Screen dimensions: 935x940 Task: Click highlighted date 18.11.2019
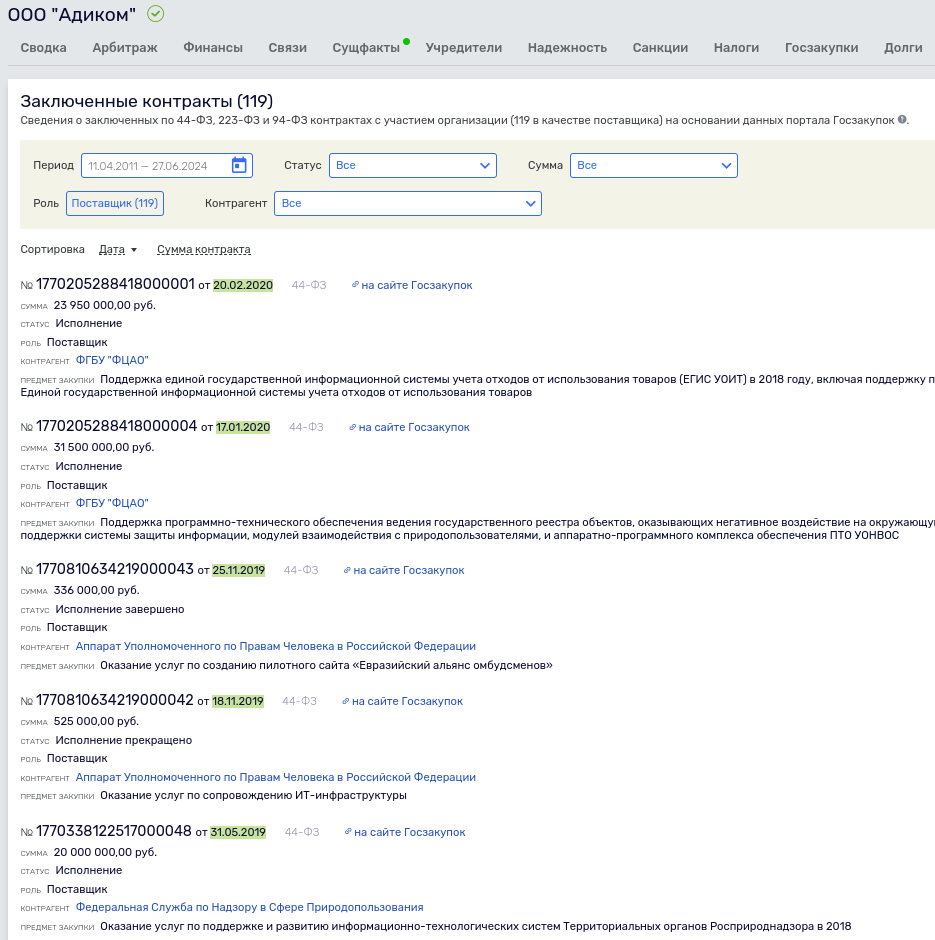(238, 701)
